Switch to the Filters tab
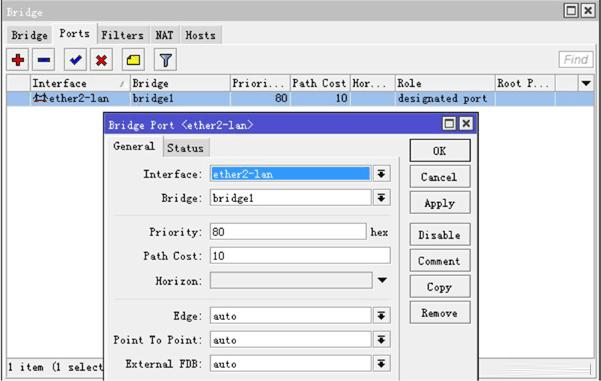 (x=122, y=35)
